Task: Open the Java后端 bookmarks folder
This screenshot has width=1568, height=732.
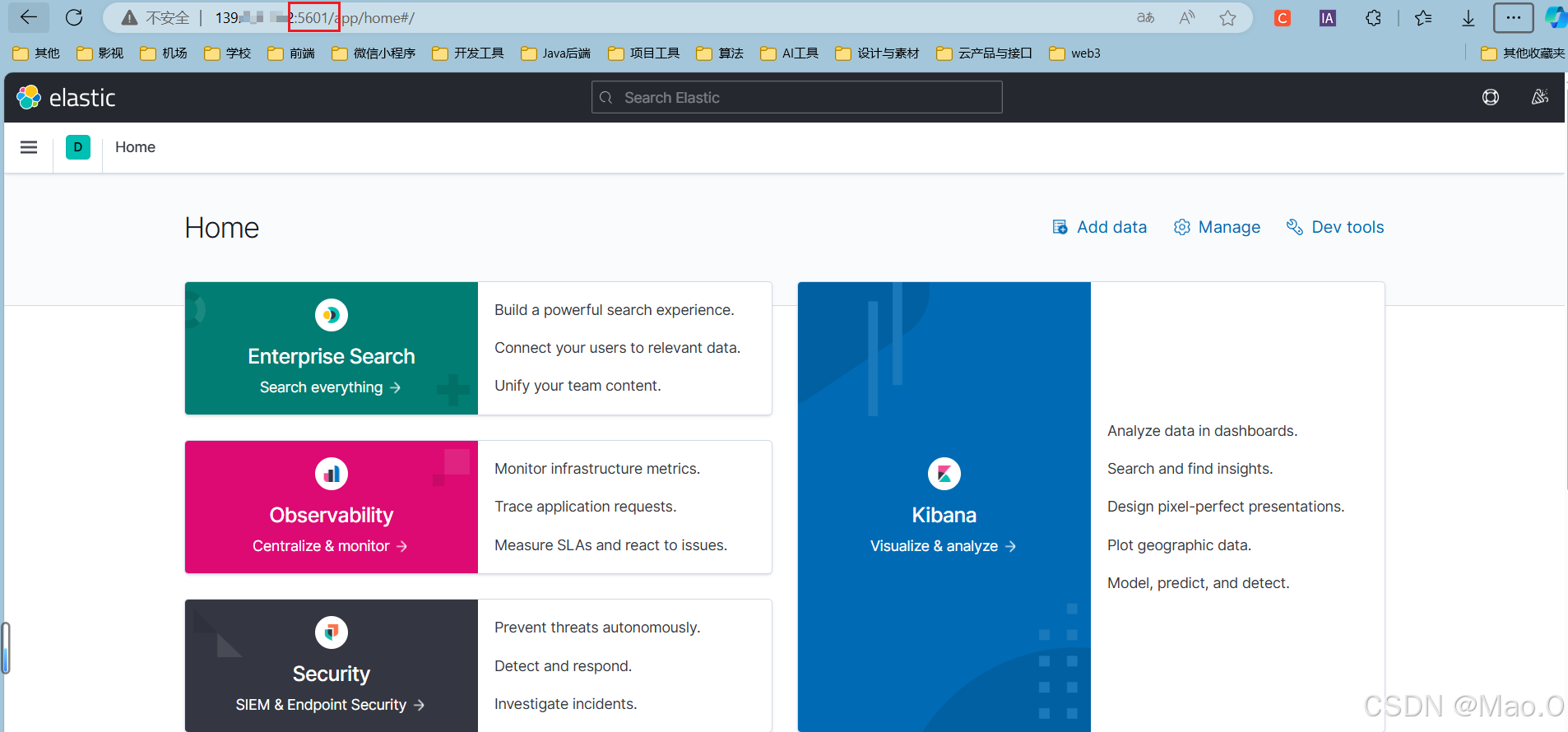Action: click(x=556, y=53)
